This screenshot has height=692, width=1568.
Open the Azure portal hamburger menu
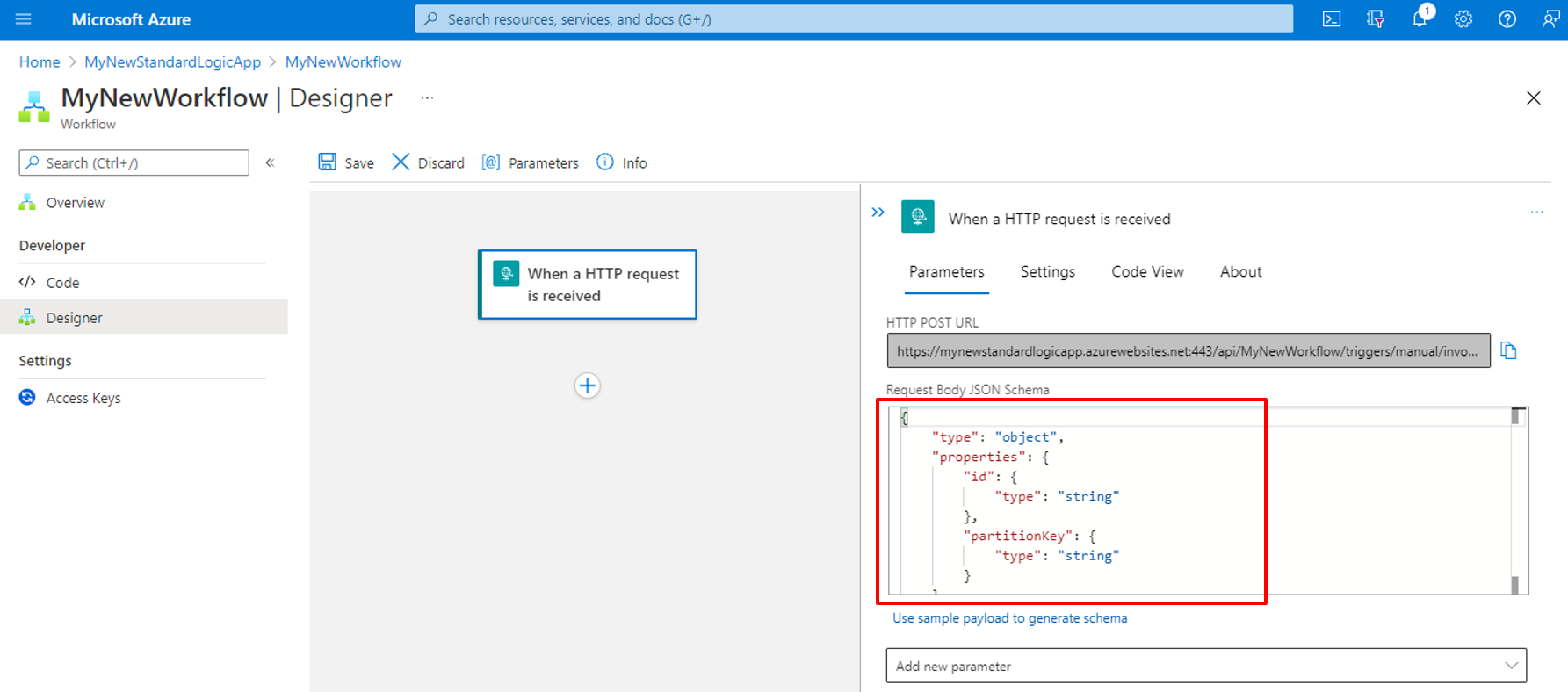(x=24, y=19)
